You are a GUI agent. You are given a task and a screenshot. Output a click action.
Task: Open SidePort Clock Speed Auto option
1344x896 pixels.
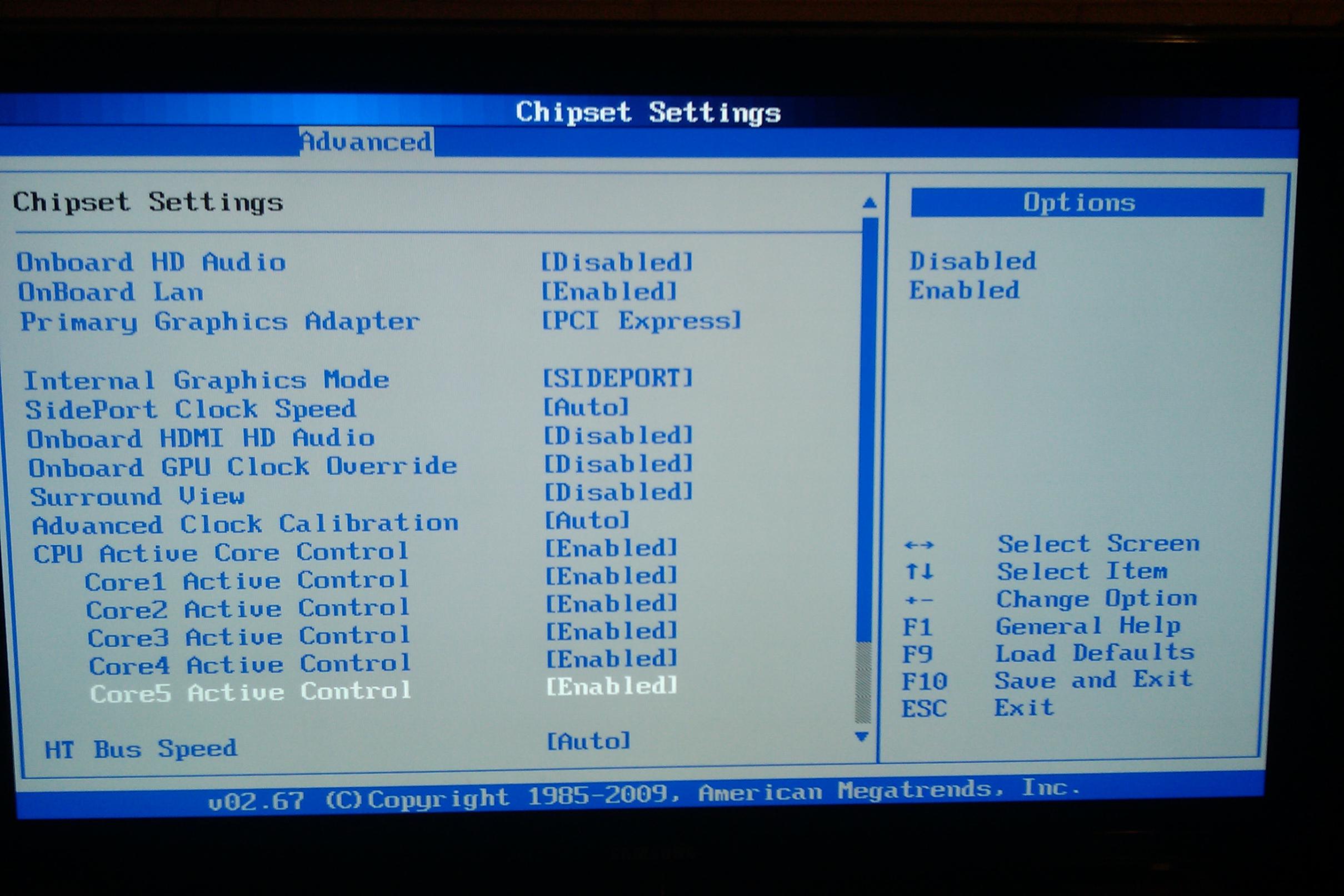586,407
